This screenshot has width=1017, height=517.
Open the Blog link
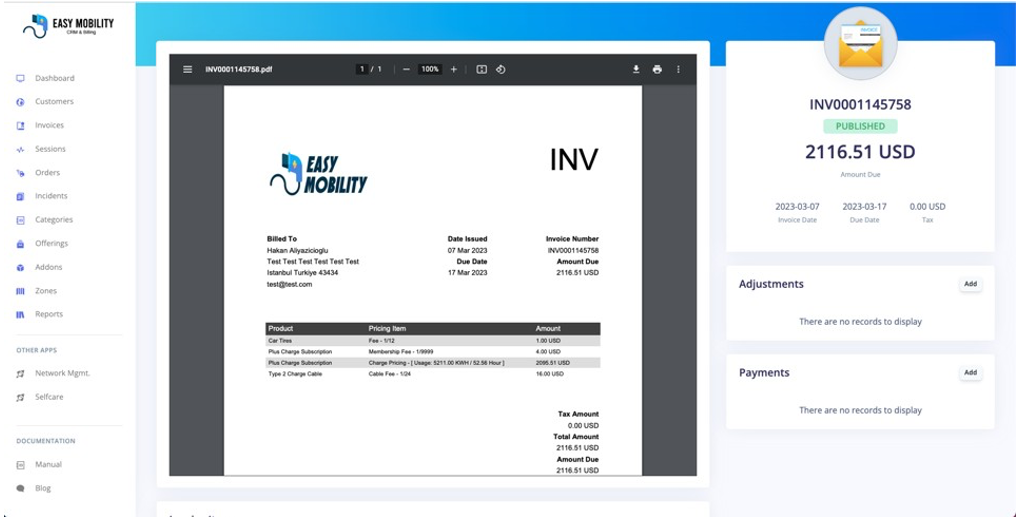[x=43, y=488]
